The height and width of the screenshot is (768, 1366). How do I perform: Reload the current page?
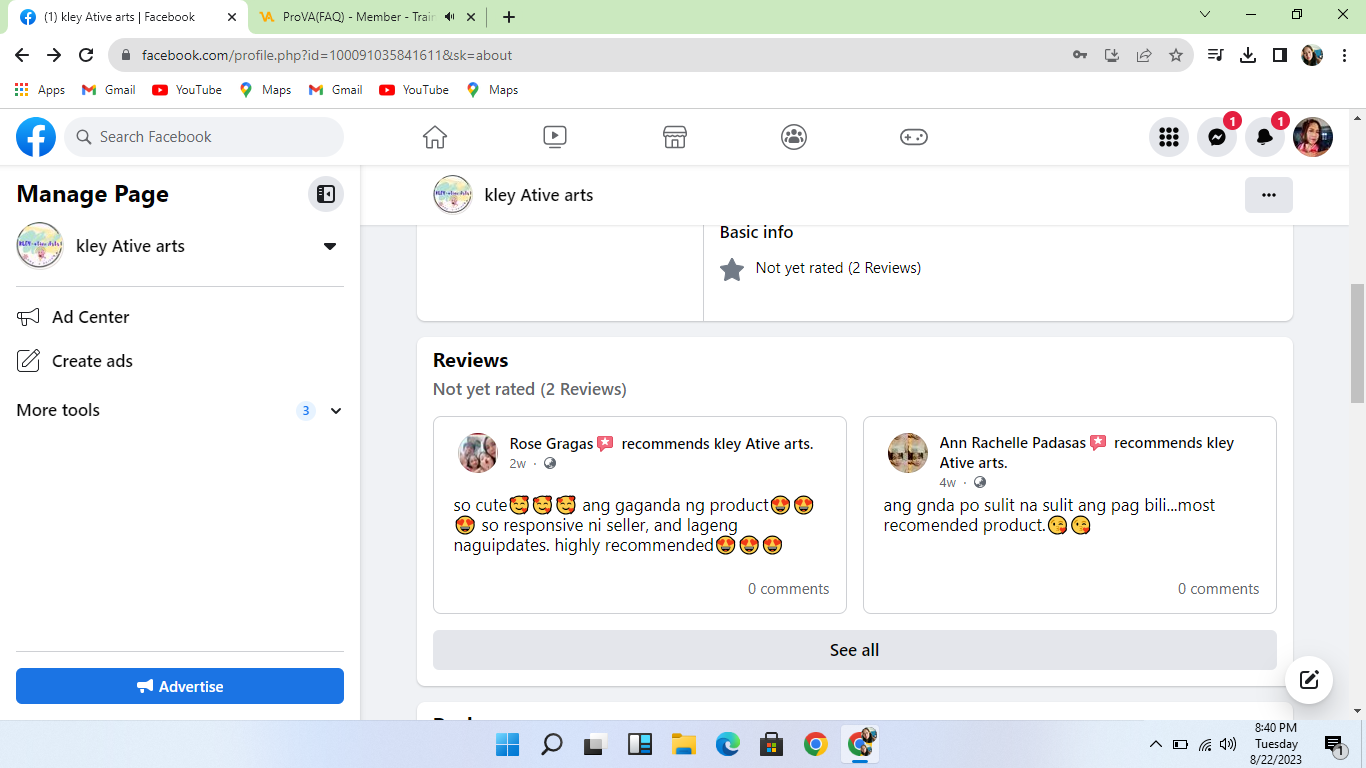click(x=86, y=55)
